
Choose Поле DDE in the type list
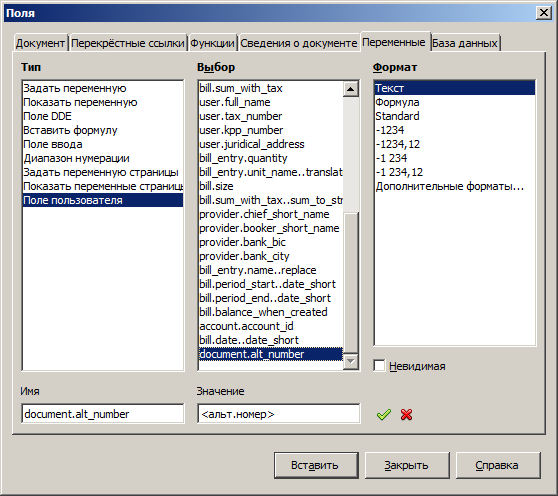[x=103, y=116]
